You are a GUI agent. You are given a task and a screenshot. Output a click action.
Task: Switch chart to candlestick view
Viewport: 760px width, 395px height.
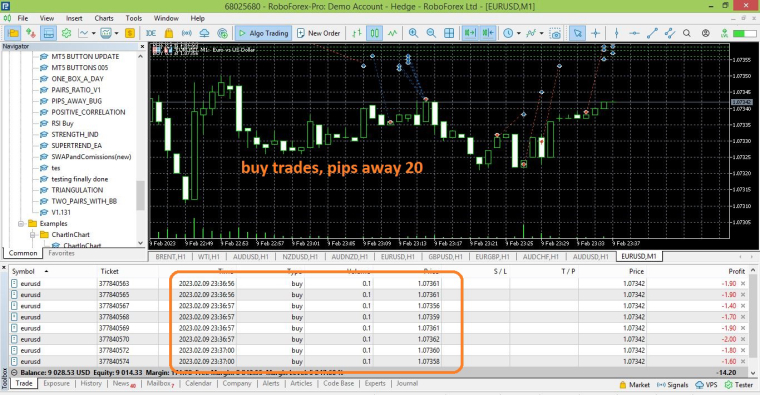(x=375, y=33)
